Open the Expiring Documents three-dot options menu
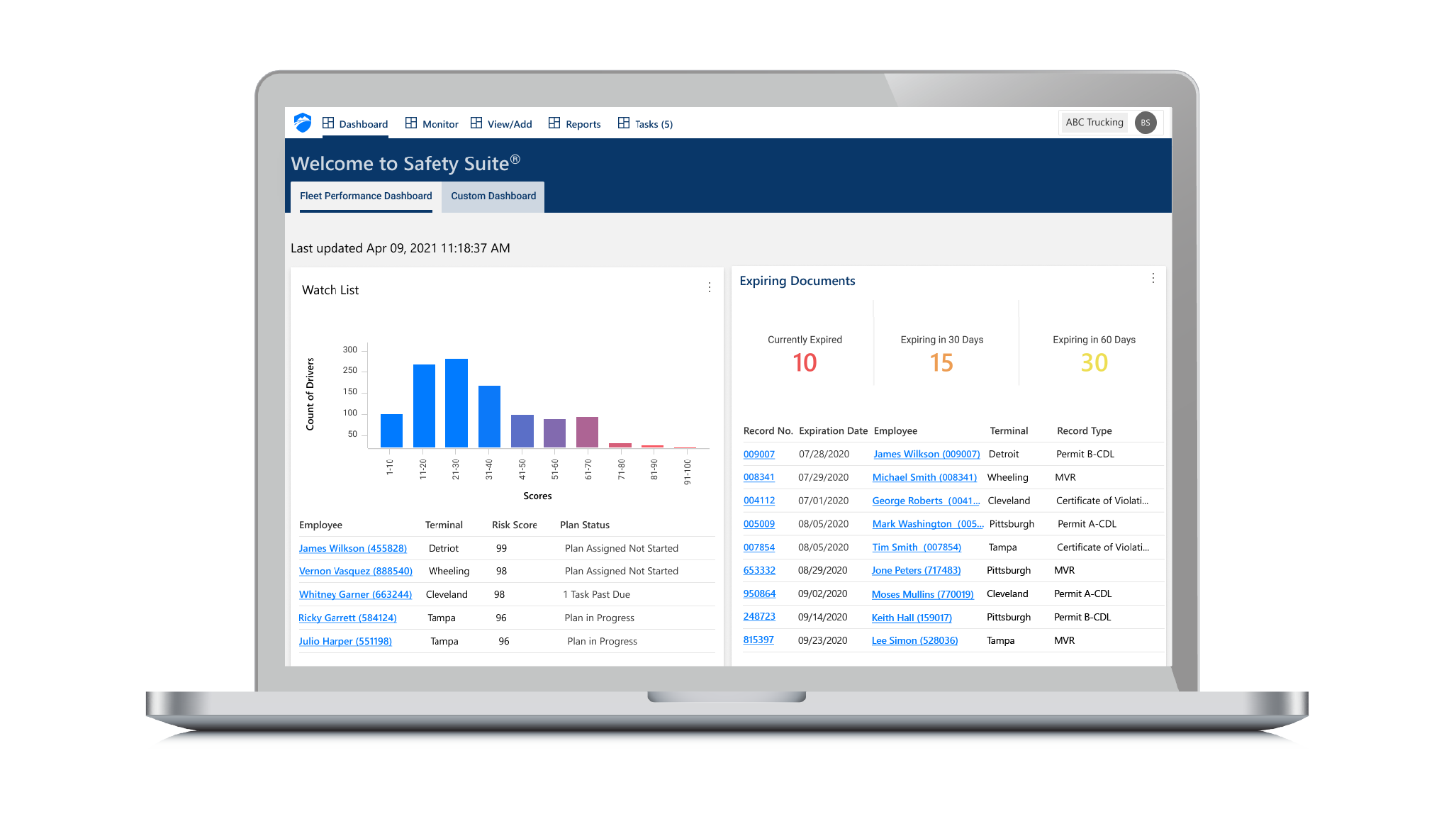The width and height of the screenshot is (1456, 819). [x=1153, y=278]
